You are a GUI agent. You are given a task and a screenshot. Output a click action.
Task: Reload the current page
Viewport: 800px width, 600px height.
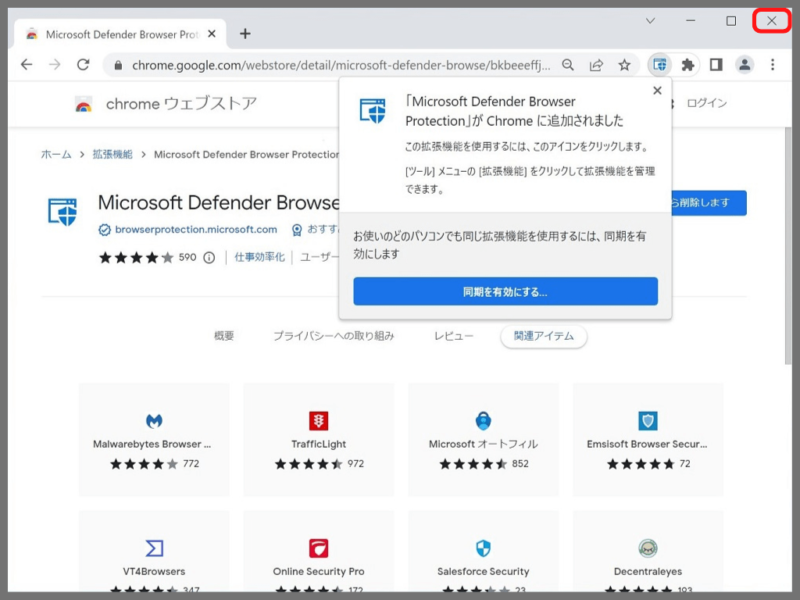point(84,64)
